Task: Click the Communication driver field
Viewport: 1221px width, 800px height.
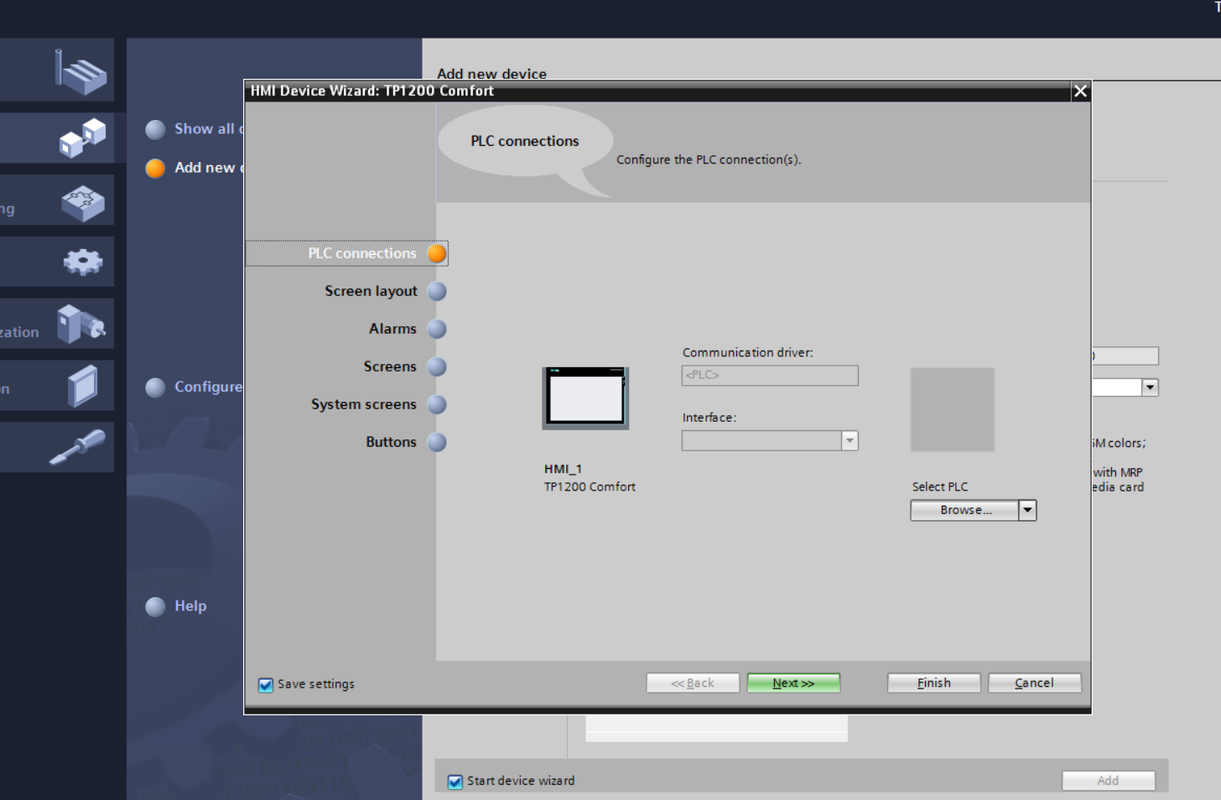Action: (x=770, y=375)
